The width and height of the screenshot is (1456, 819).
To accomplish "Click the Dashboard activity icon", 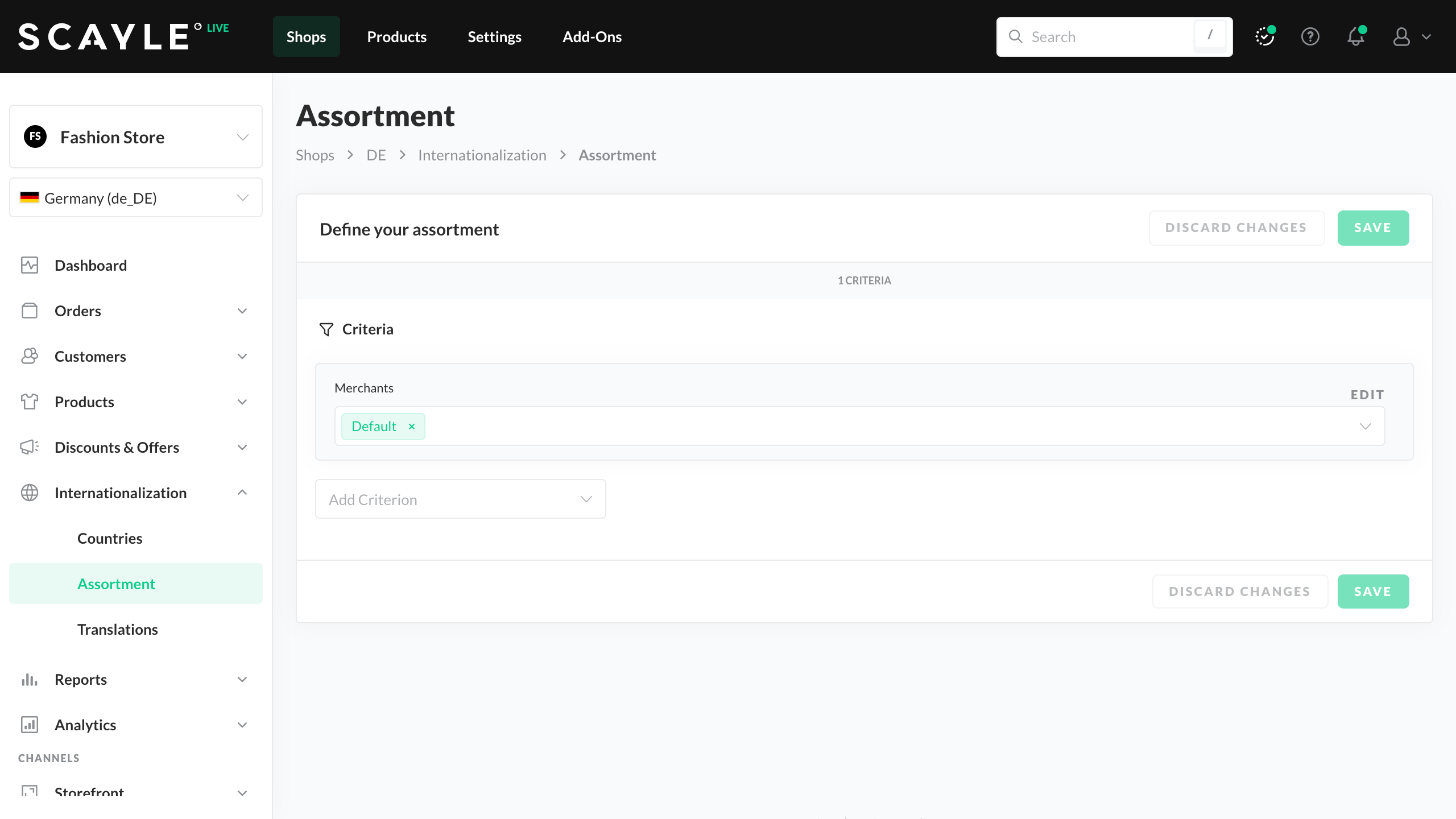I will point(30,265).
